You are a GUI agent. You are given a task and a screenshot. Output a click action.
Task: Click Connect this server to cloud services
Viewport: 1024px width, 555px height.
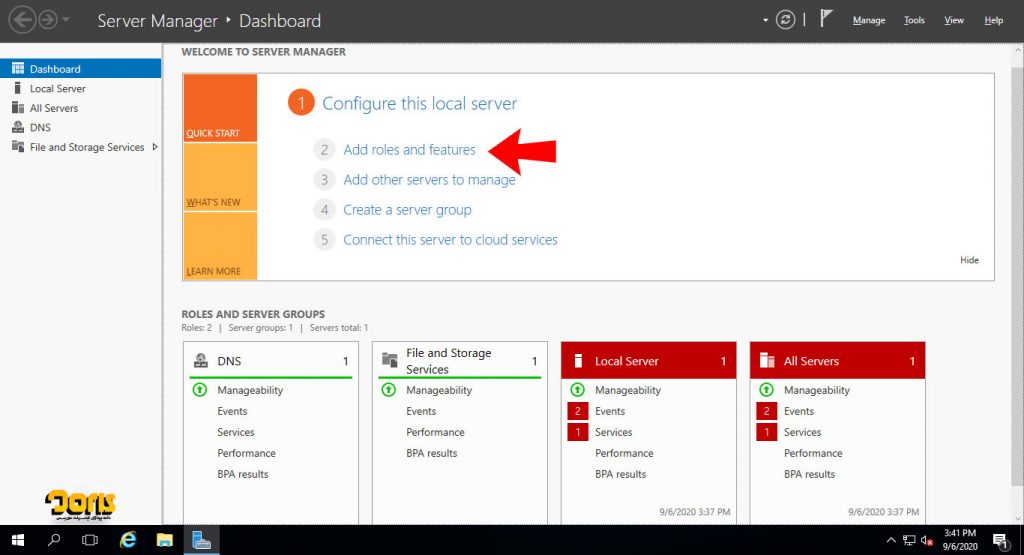click(450, 240)
